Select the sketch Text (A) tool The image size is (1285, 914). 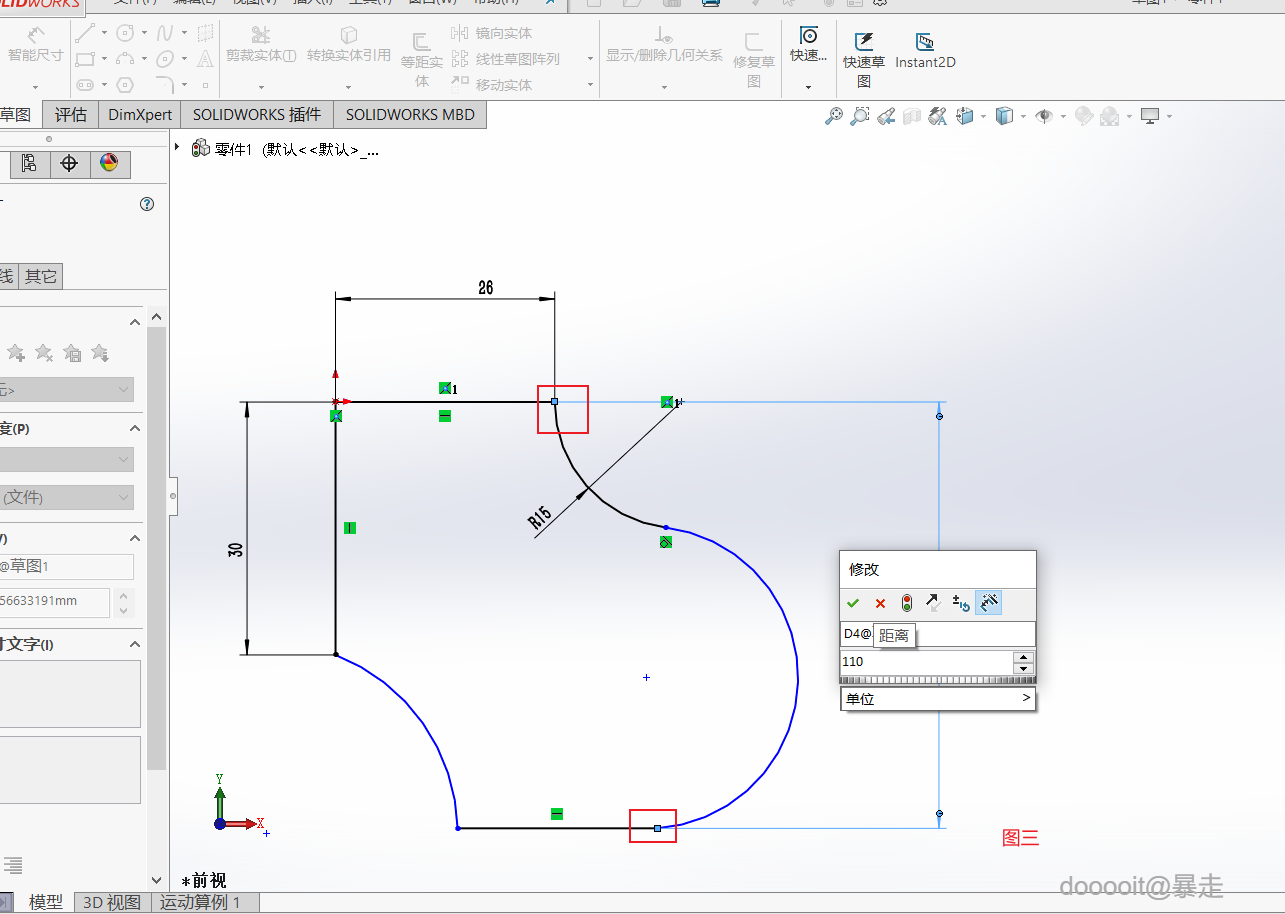(x=205, y=59)
